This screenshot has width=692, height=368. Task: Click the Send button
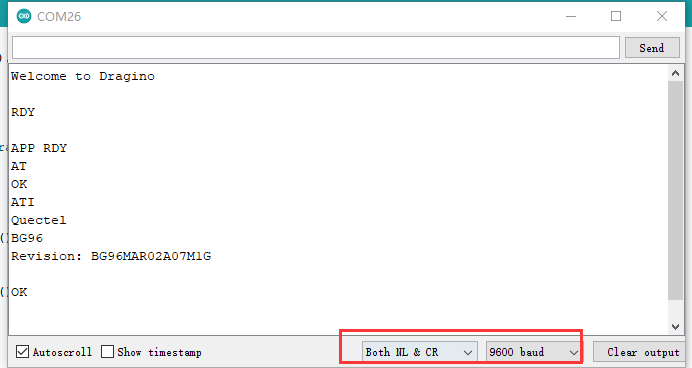(x=652, y=48)
